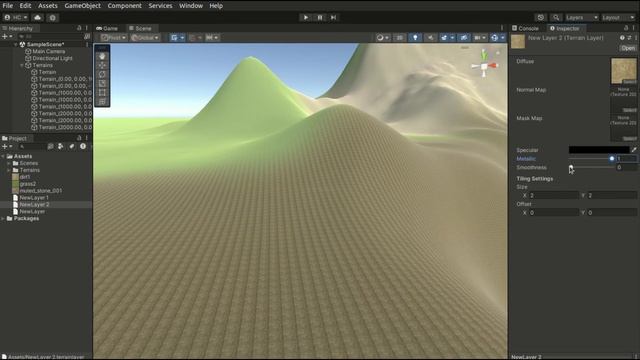The width and height of the screenshot is (640, 360).
Task: Click the eyedropper next to Specular
Action: click(x=634, y=150)
